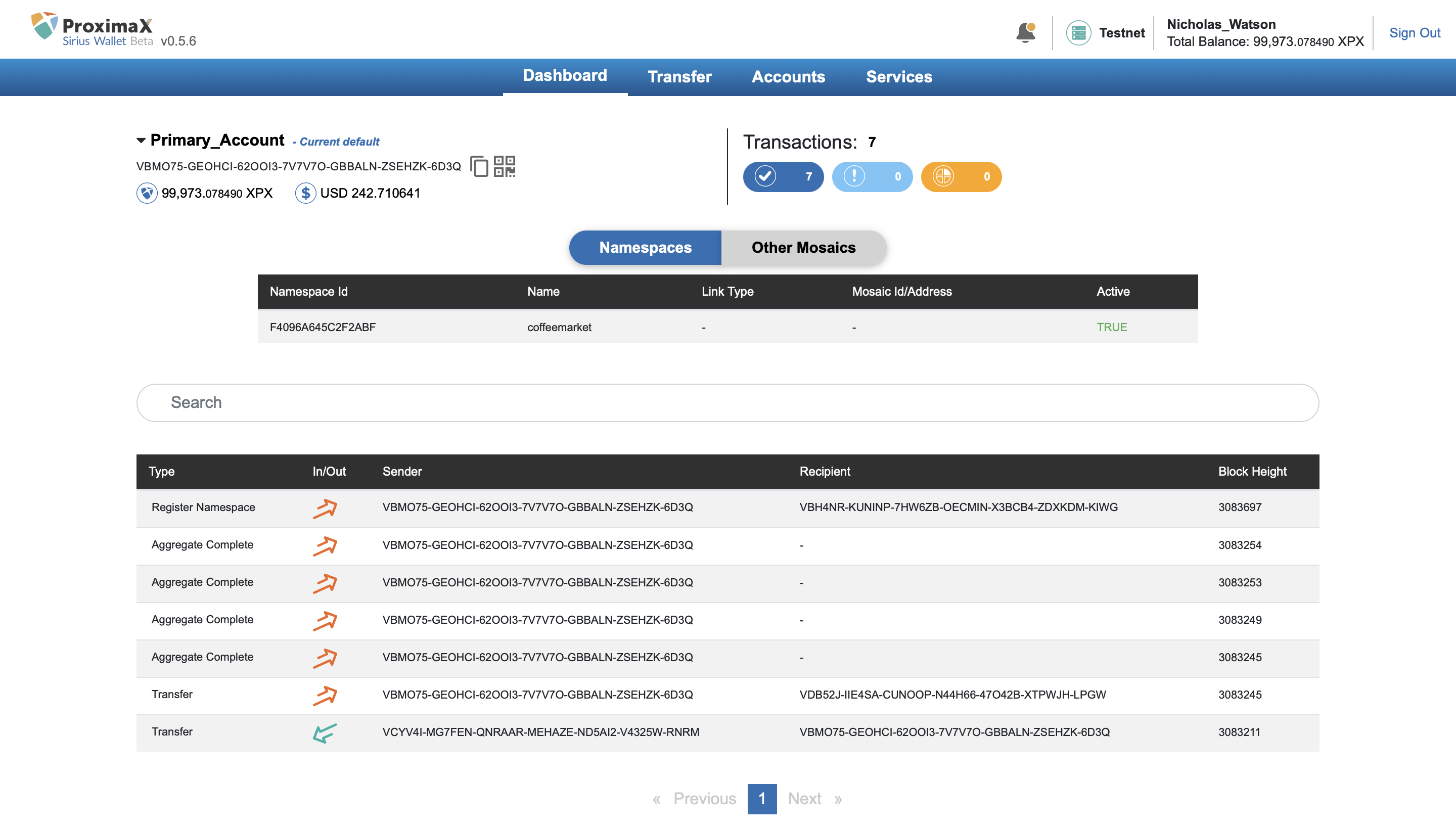1456x828 pixels.
Task: Switch to Other Mosaics view
Action: [x=803, y=247]
